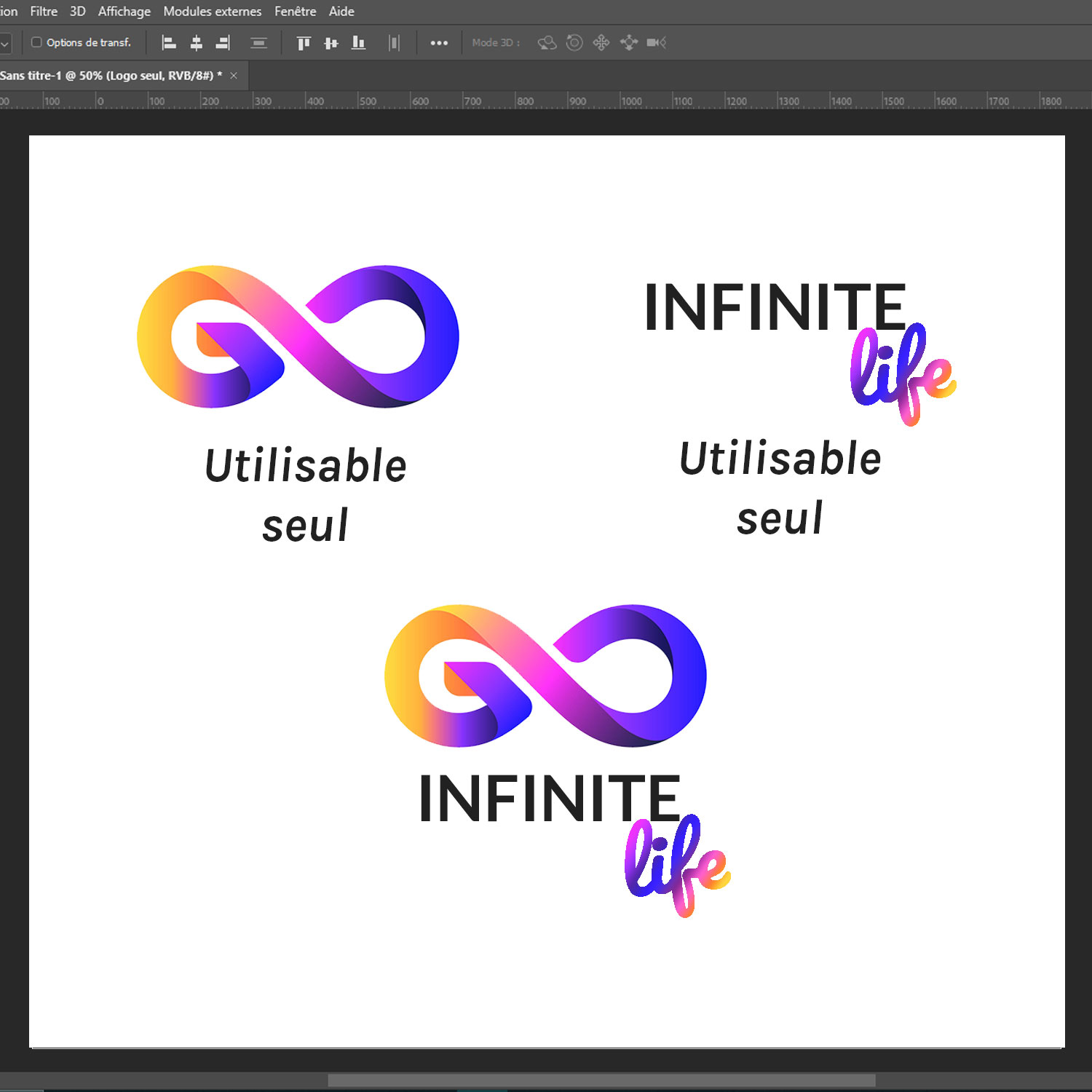Open the Modules externes menu
1092x1092 pixels.
pos(212,12)
